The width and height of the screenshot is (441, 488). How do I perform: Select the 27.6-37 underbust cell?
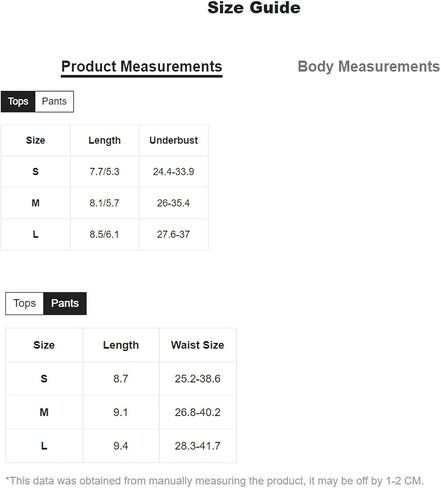(x=174, y=234)
